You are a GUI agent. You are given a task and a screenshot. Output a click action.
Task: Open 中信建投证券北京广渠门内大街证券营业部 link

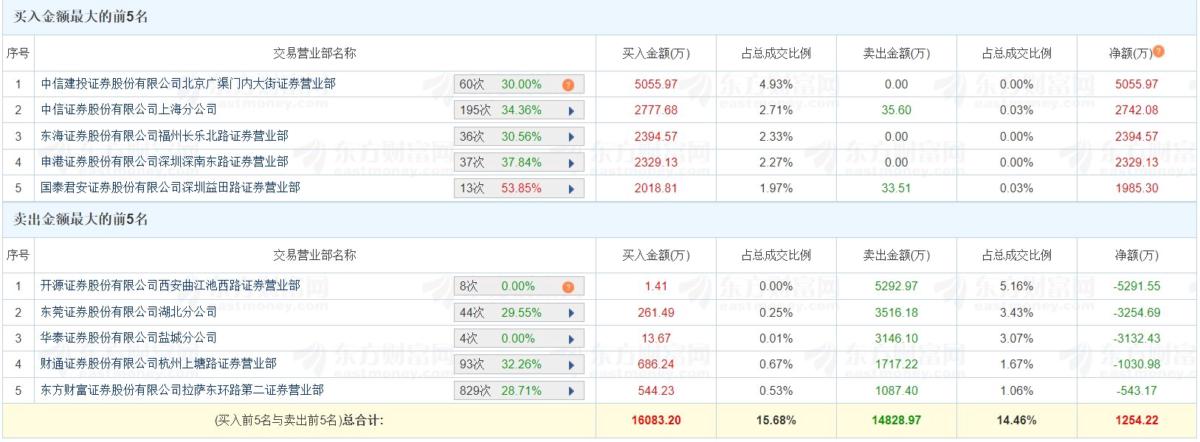click(188, 83)
